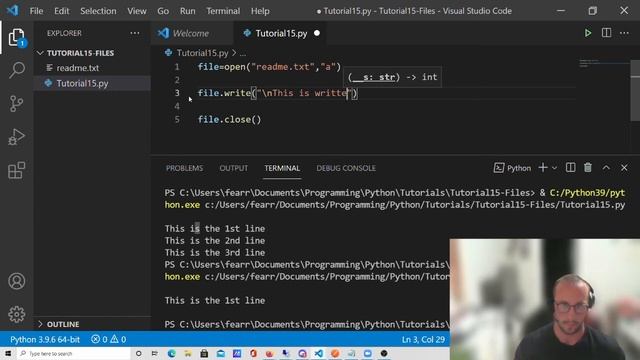Open the Run and Debug view
Viewport: 640px width, 360px height.
[17, 137]
